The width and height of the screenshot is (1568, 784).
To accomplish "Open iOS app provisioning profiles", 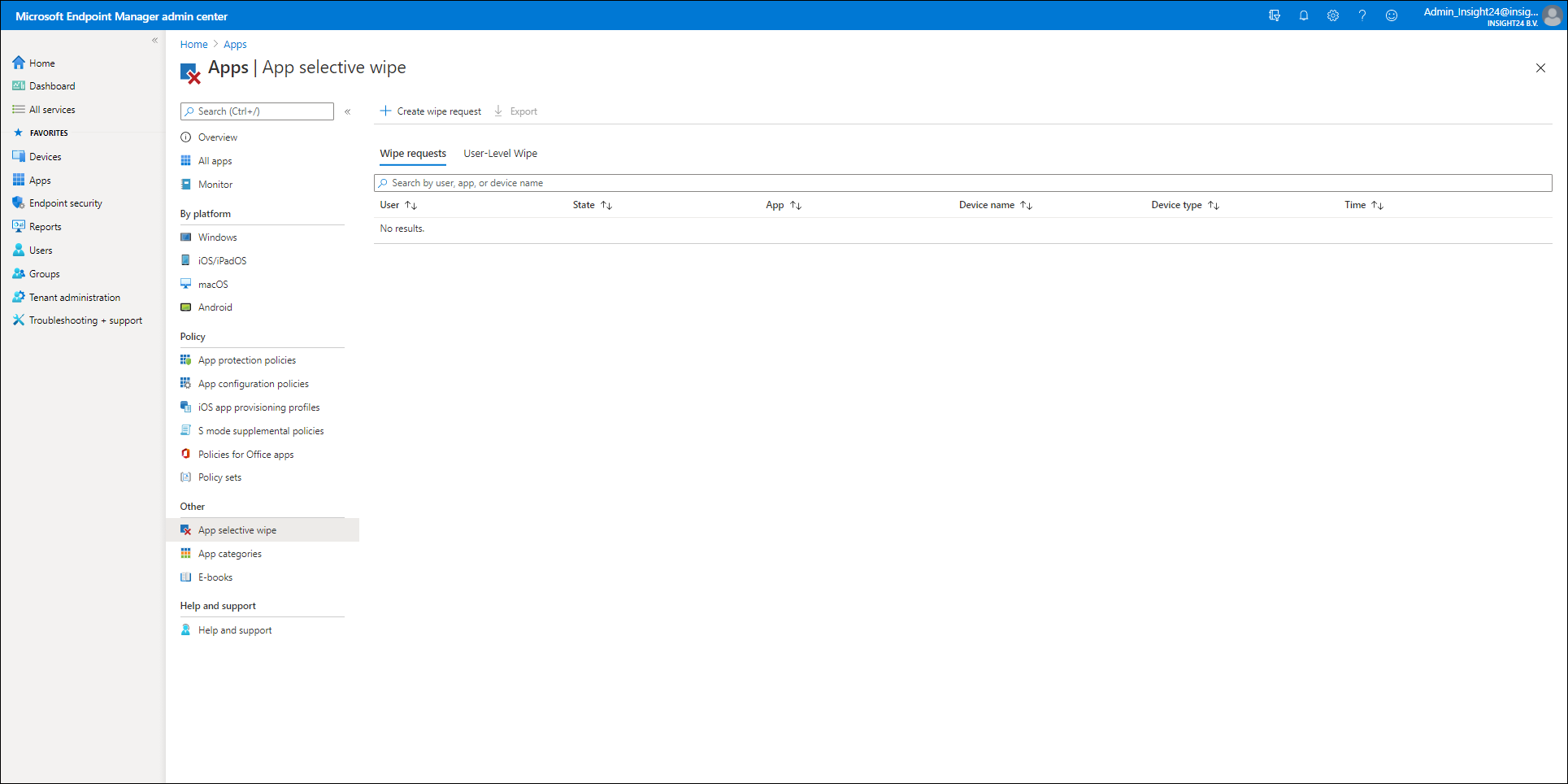I will coord(258,407).
